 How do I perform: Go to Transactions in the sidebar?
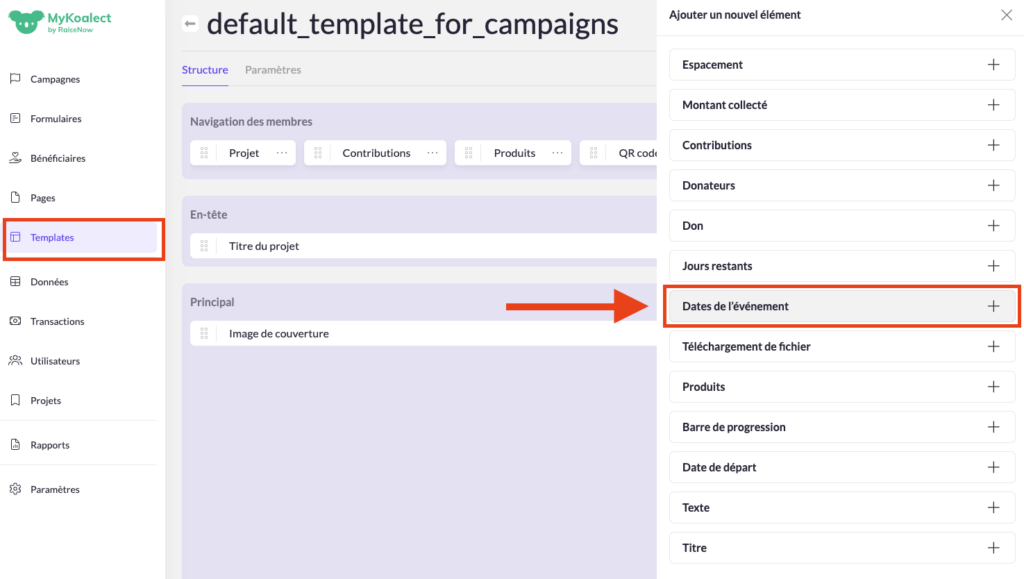pyautogui.click(x=57, y=321)
